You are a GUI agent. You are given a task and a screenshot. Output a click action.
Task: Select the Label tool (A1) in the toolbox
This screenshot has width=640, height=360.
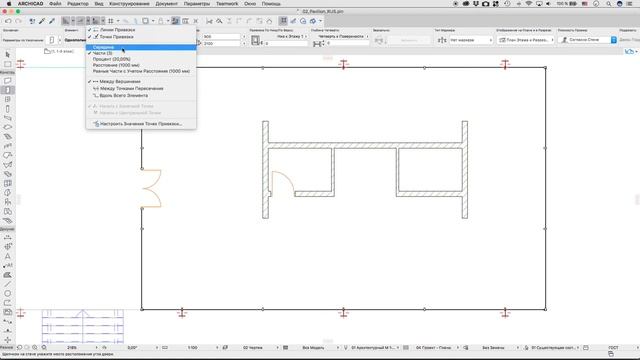7,266
